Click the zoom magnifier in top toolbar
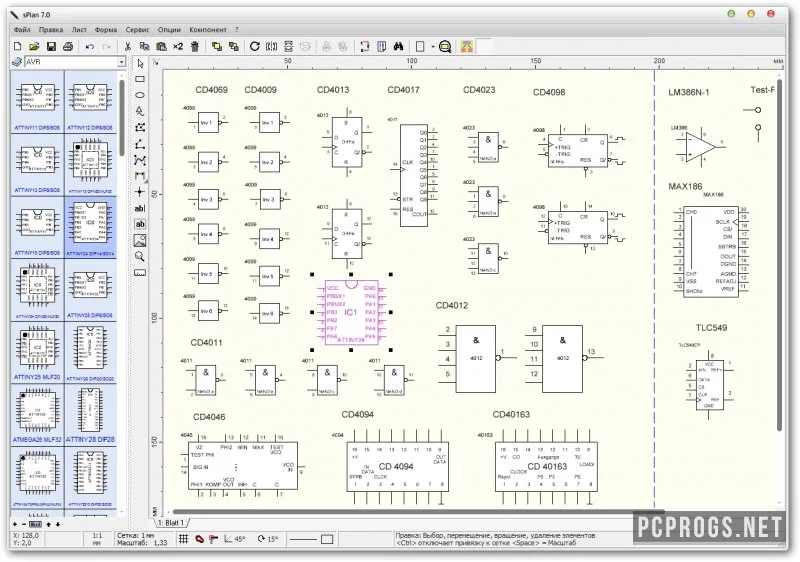Viewport: 800px width, 562px height. click(445, 47)
